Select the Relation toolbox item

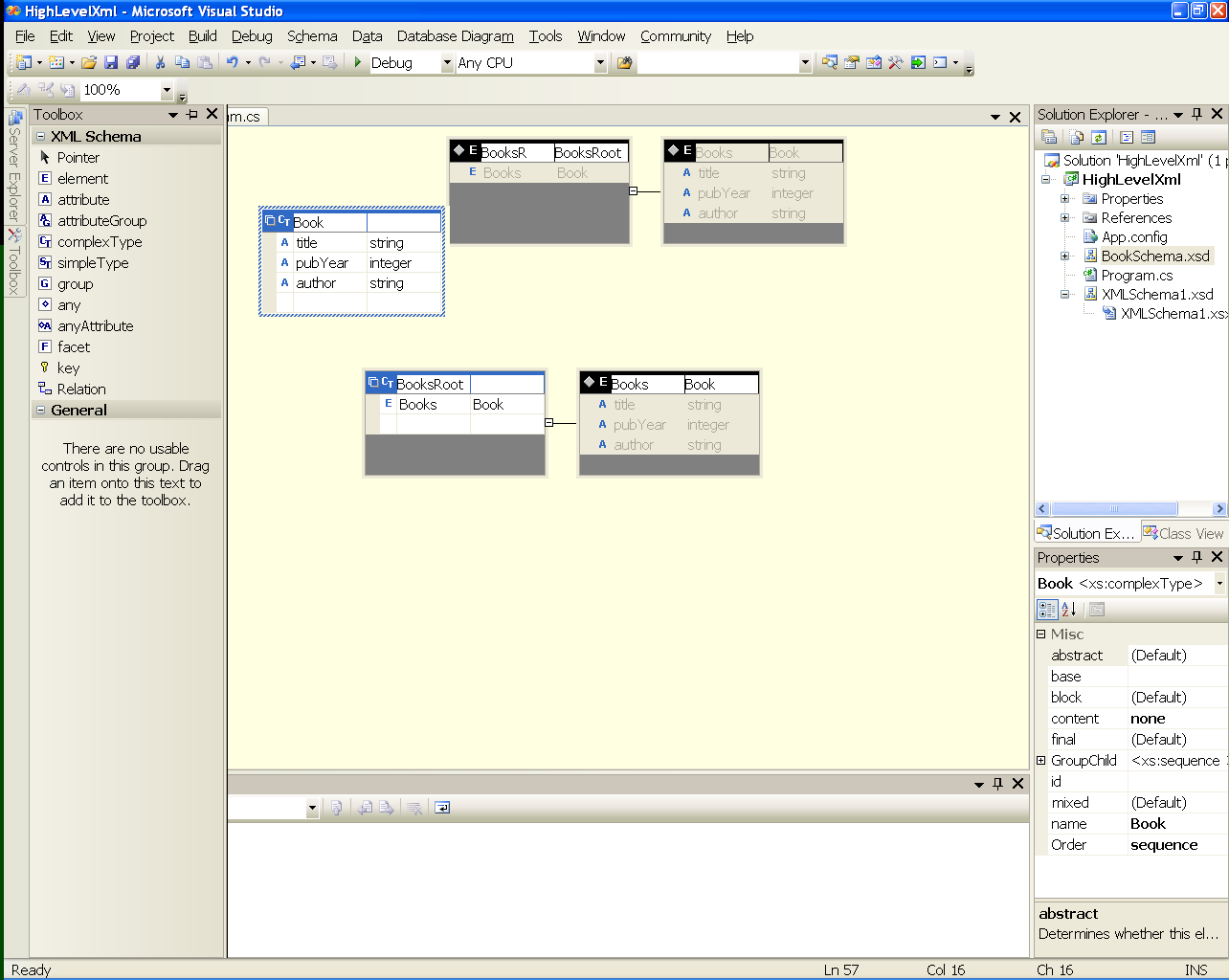pyautogui.click(x=81, y=390)
